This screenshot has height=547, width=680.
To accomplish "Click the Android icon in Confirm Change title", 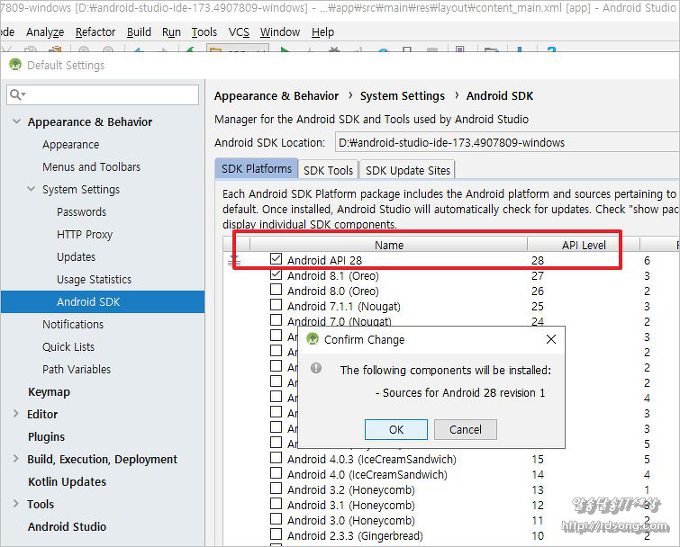I will [x=313, y=339].
